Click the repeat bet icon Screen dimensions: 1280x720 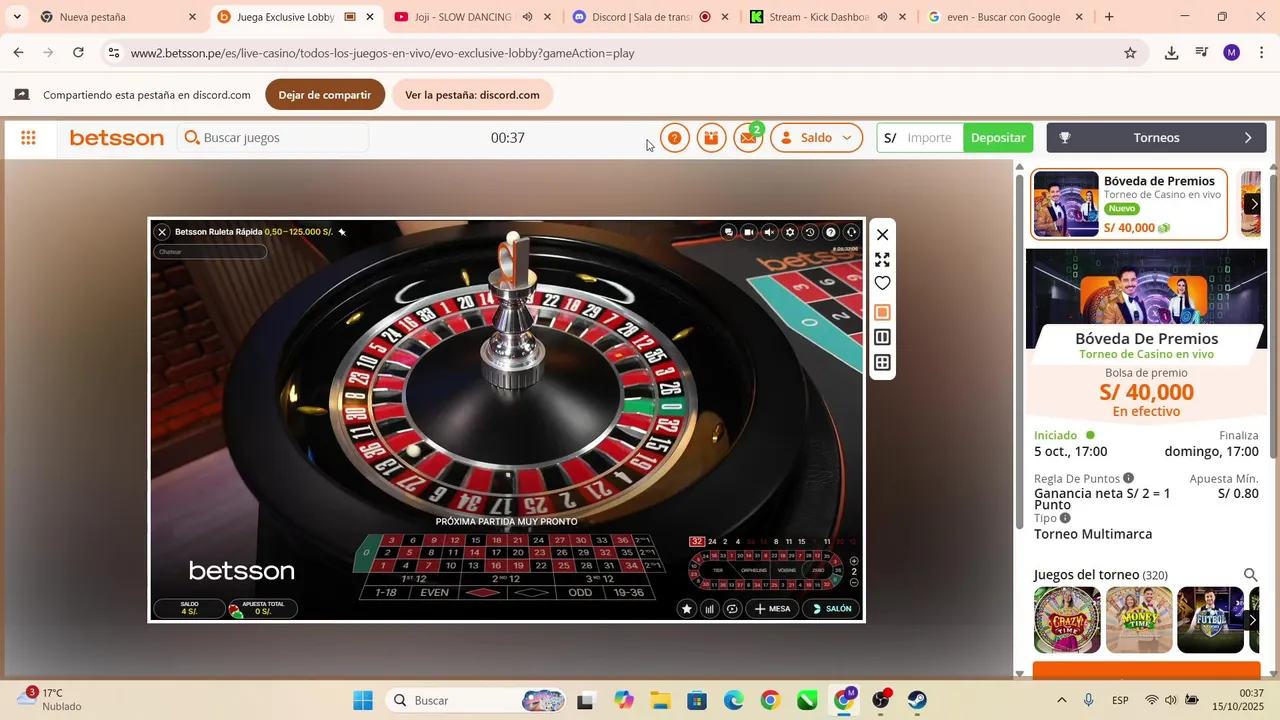click(x=733, y=608)
